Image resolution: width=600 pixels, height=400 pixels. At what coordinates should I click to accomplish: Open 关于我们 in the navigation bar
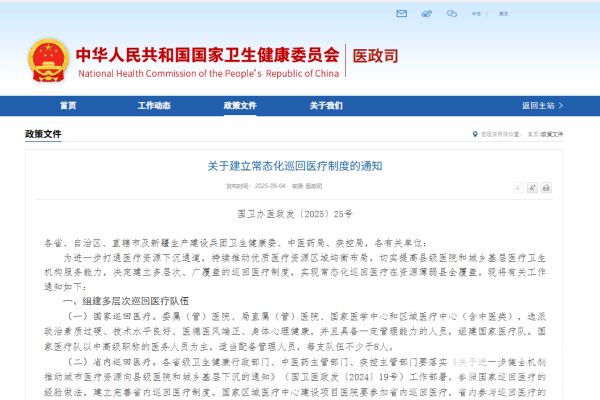coord(326,105)
